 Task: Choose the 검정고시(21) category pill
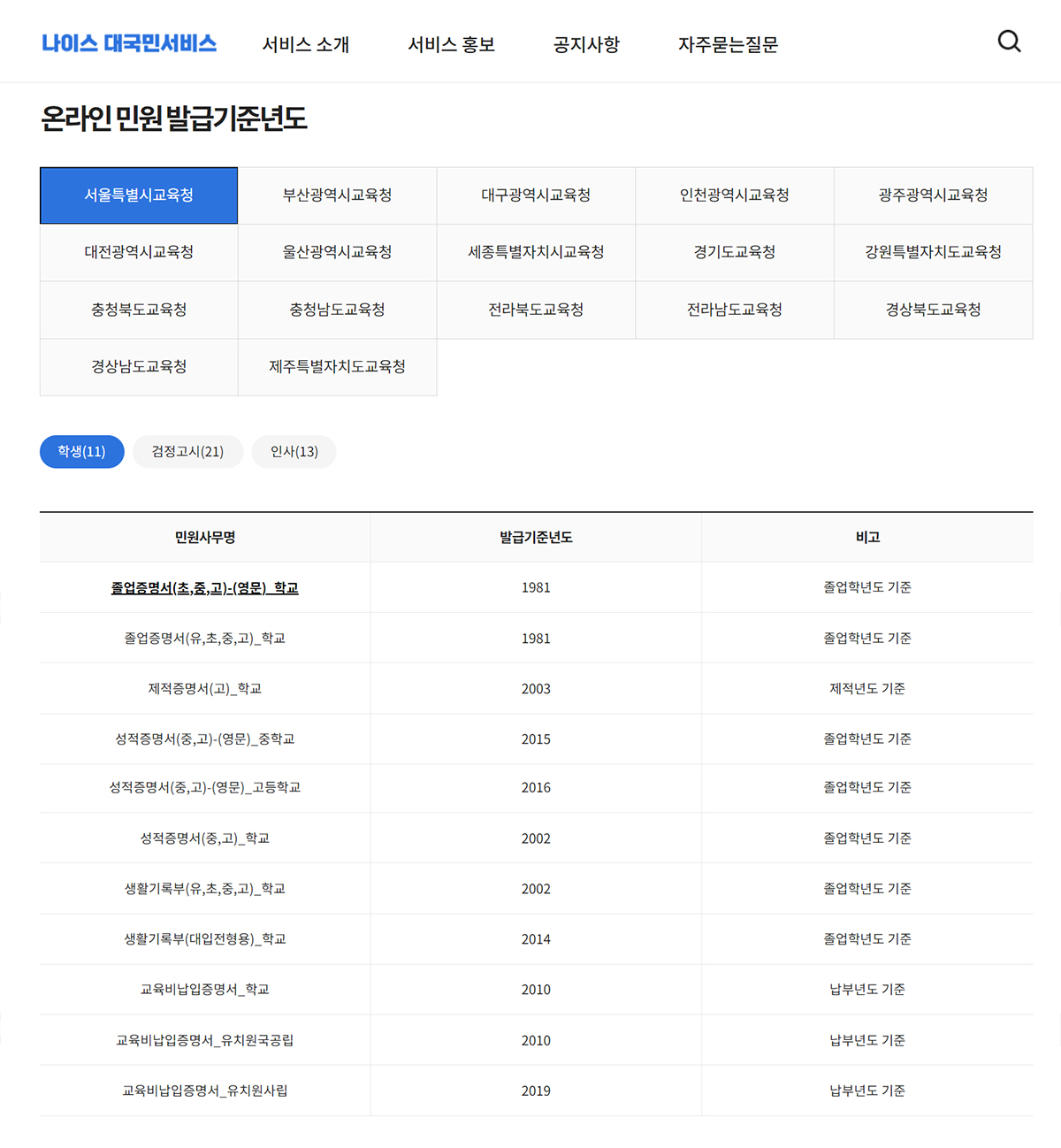187,452
